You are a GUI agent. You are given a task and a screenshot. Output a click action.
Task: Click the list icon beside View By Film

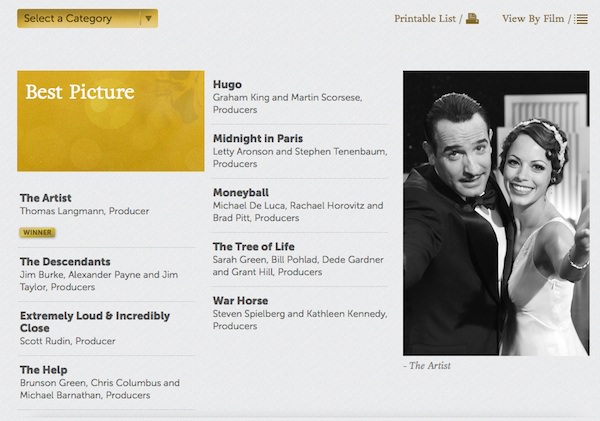[x=581, y=18]
